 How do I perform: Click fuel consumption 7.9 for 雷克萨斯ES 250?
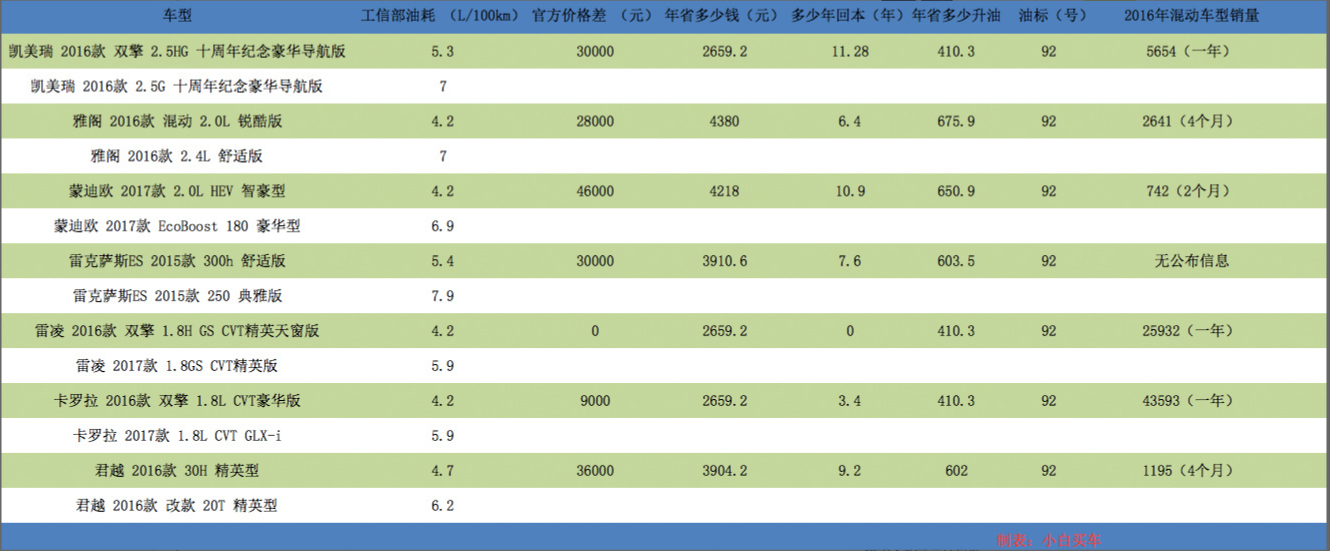coord(442,296)
